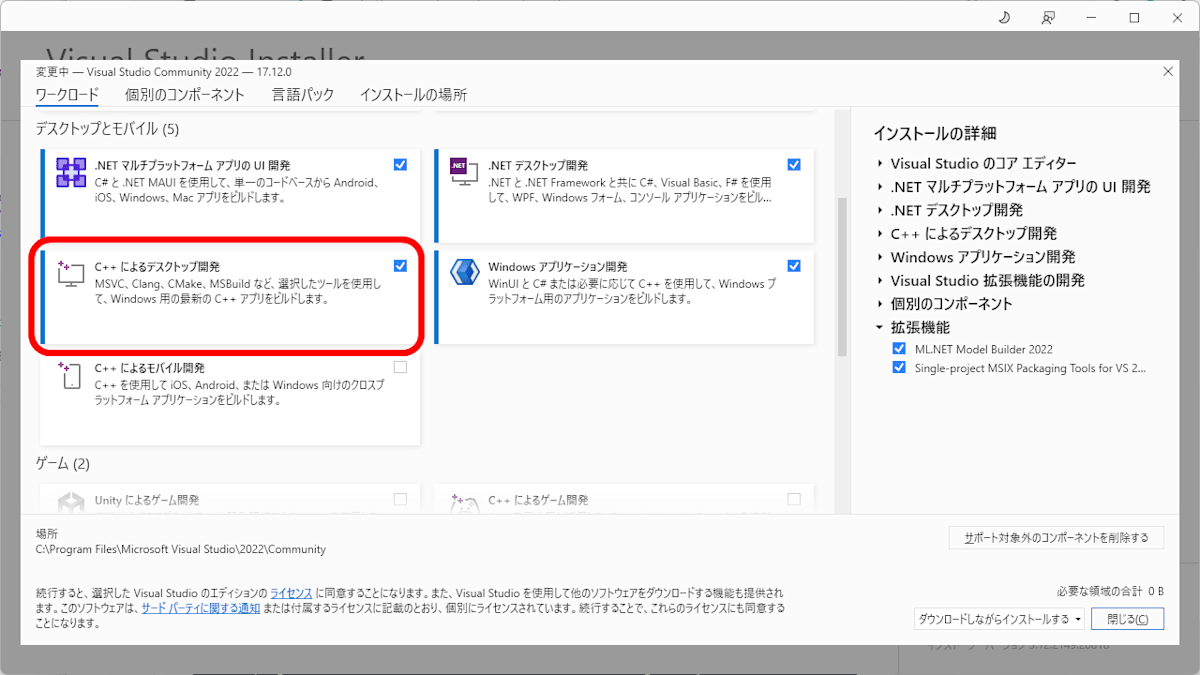The height and width of the screenshot is (675, 1200).
Task: Click the ゲーム (2) heading
Action: click(63, 464)
